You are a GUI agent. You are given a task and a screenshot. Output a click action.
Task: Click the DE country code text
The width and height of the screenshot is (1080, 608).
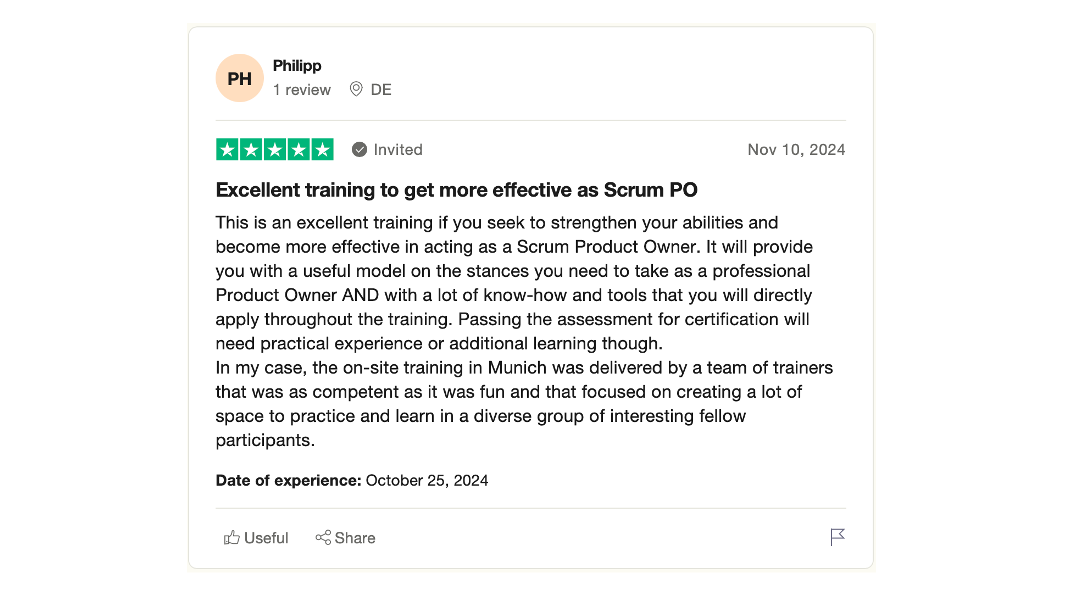tap(381, 90)
